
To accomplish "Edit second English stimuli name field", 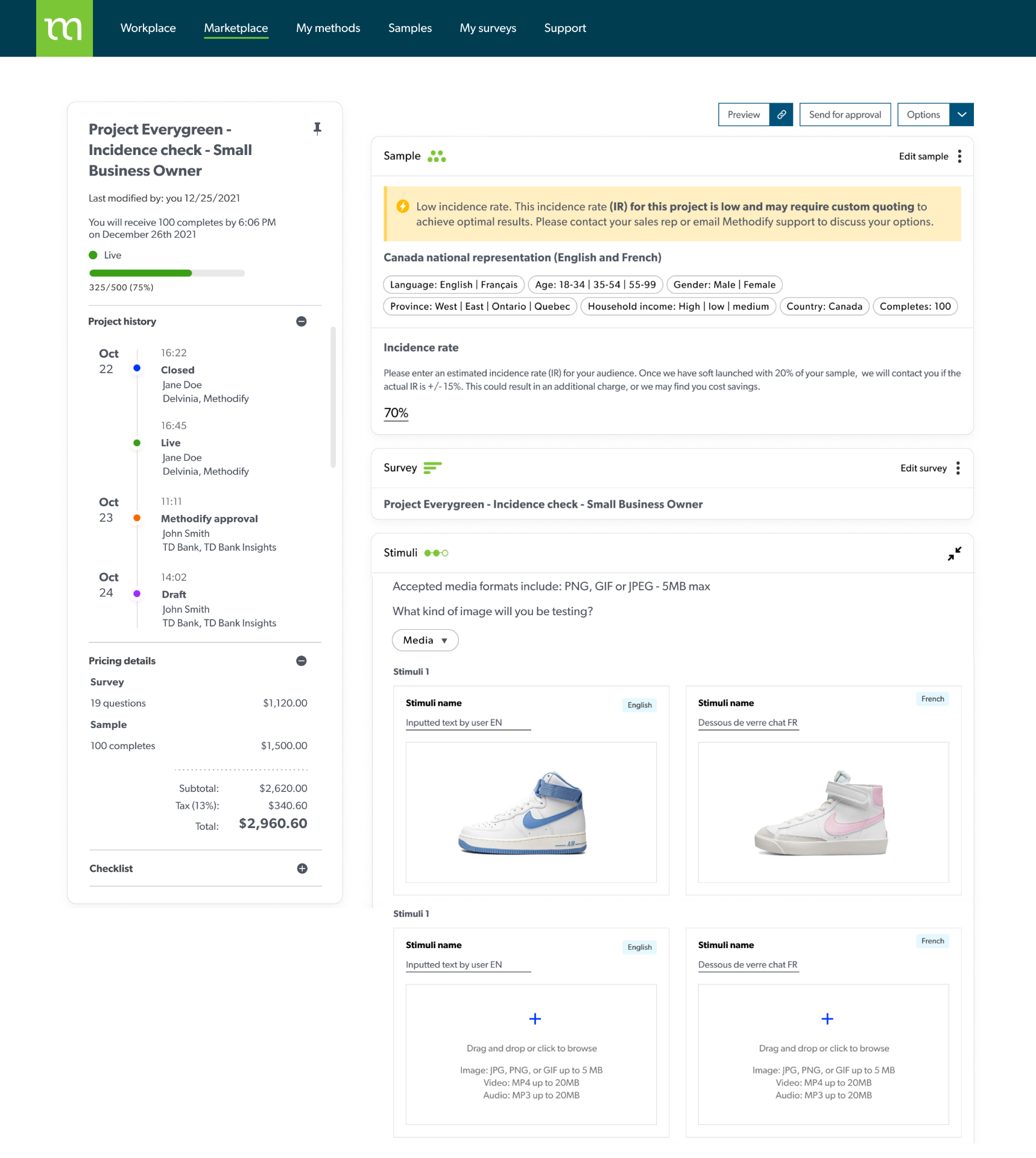I will [x=468, y=964].
